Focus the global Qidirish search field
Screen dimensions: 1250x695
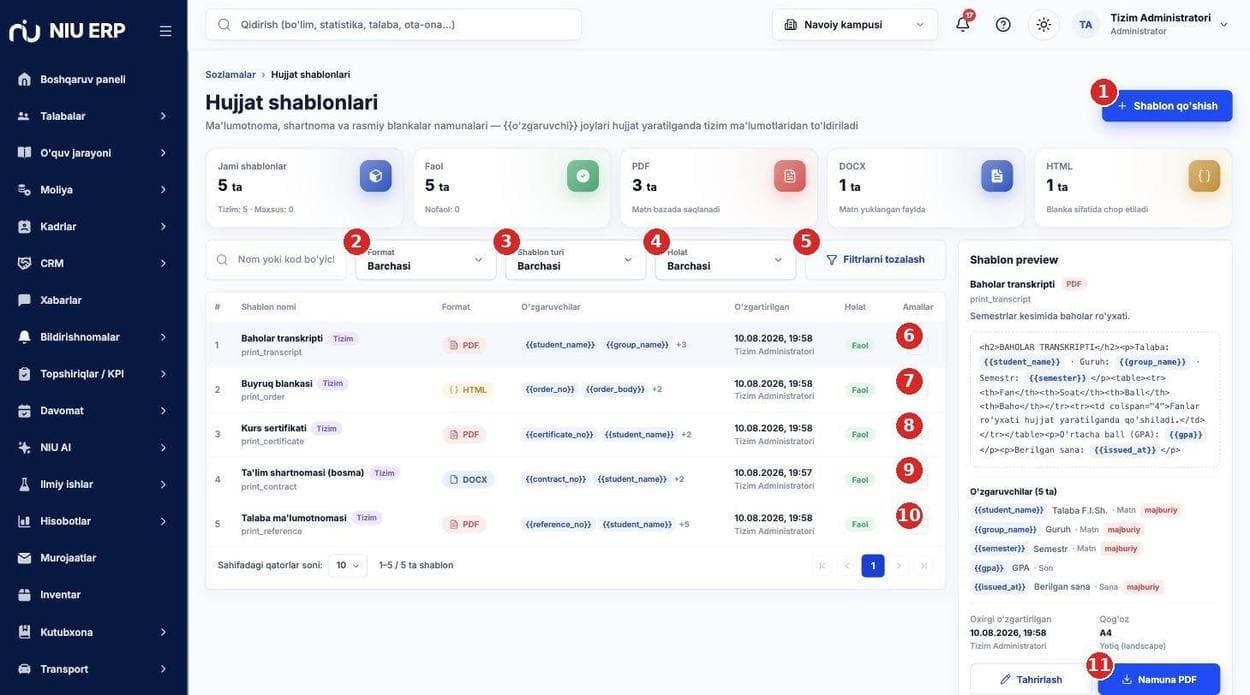393,24
